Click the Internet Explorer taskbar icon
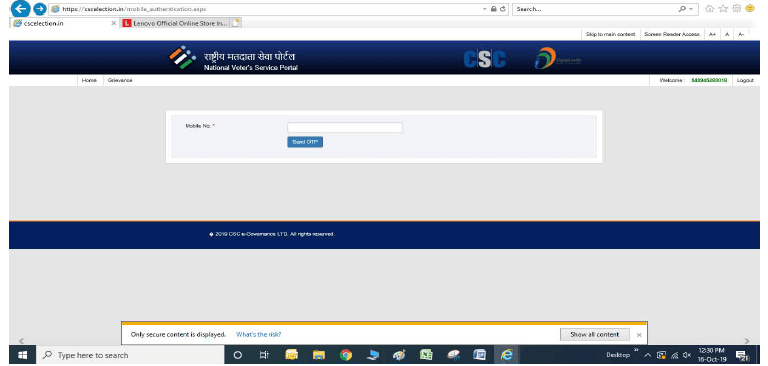The width and height of the screenshot is (768, 366). coord(506,355)
